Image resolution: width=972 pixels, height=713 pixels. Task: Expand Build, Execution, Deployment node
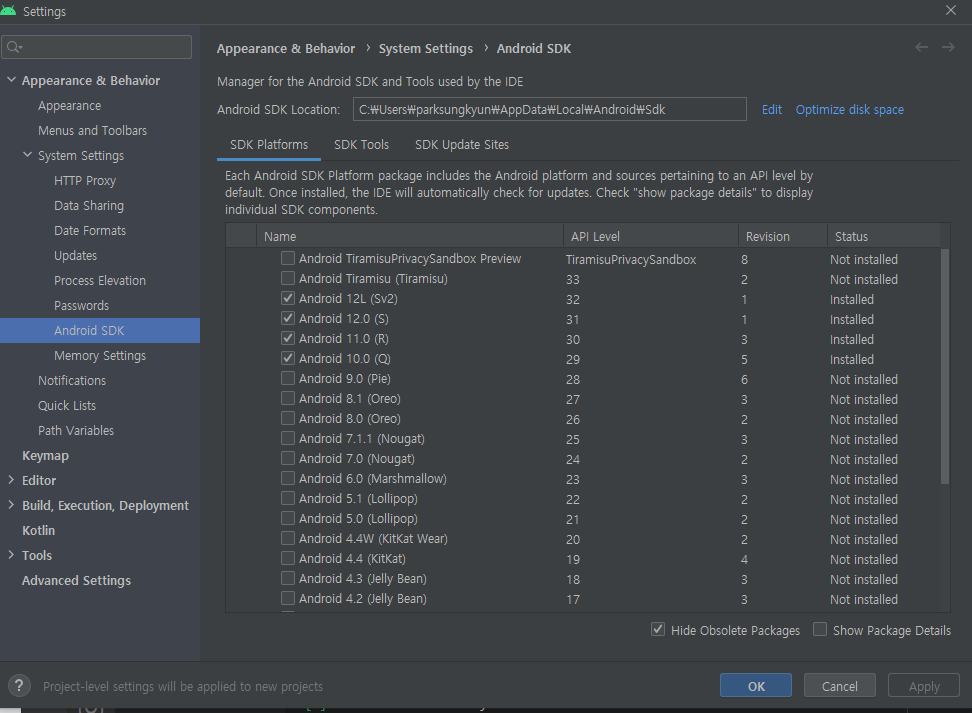(11, 505)
